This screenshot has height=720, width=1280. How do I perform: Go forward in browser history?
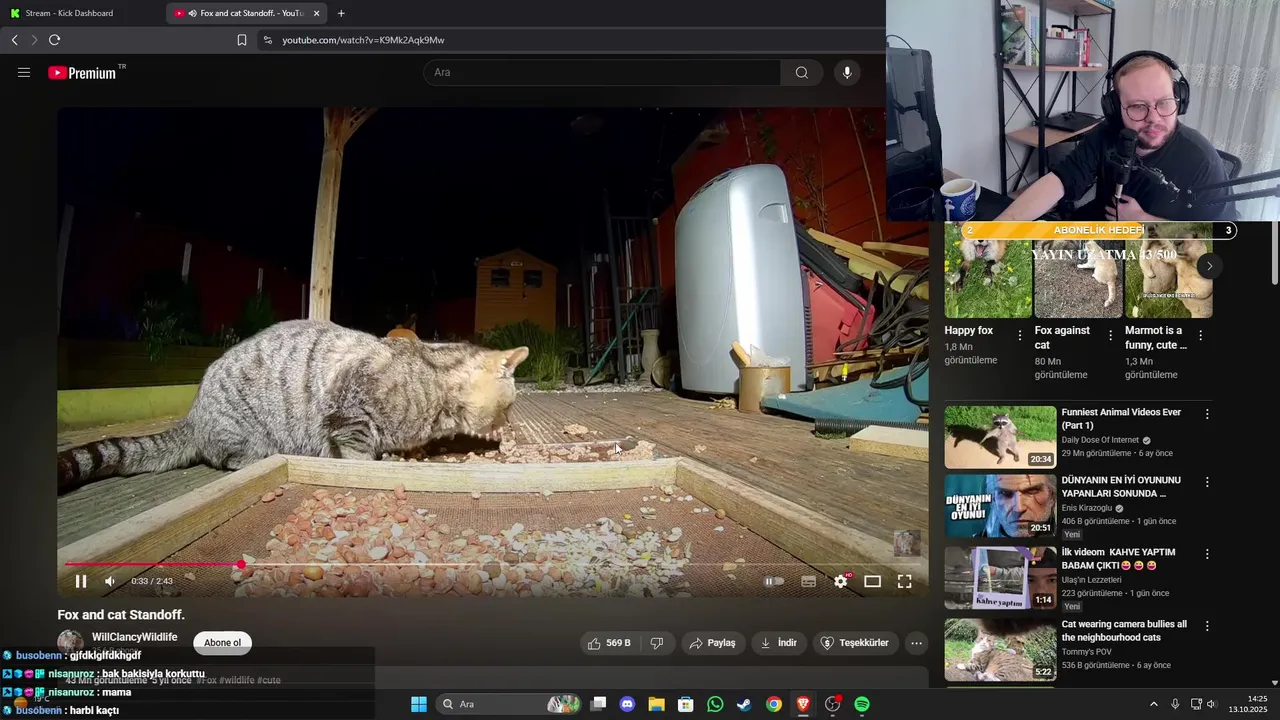34,40
